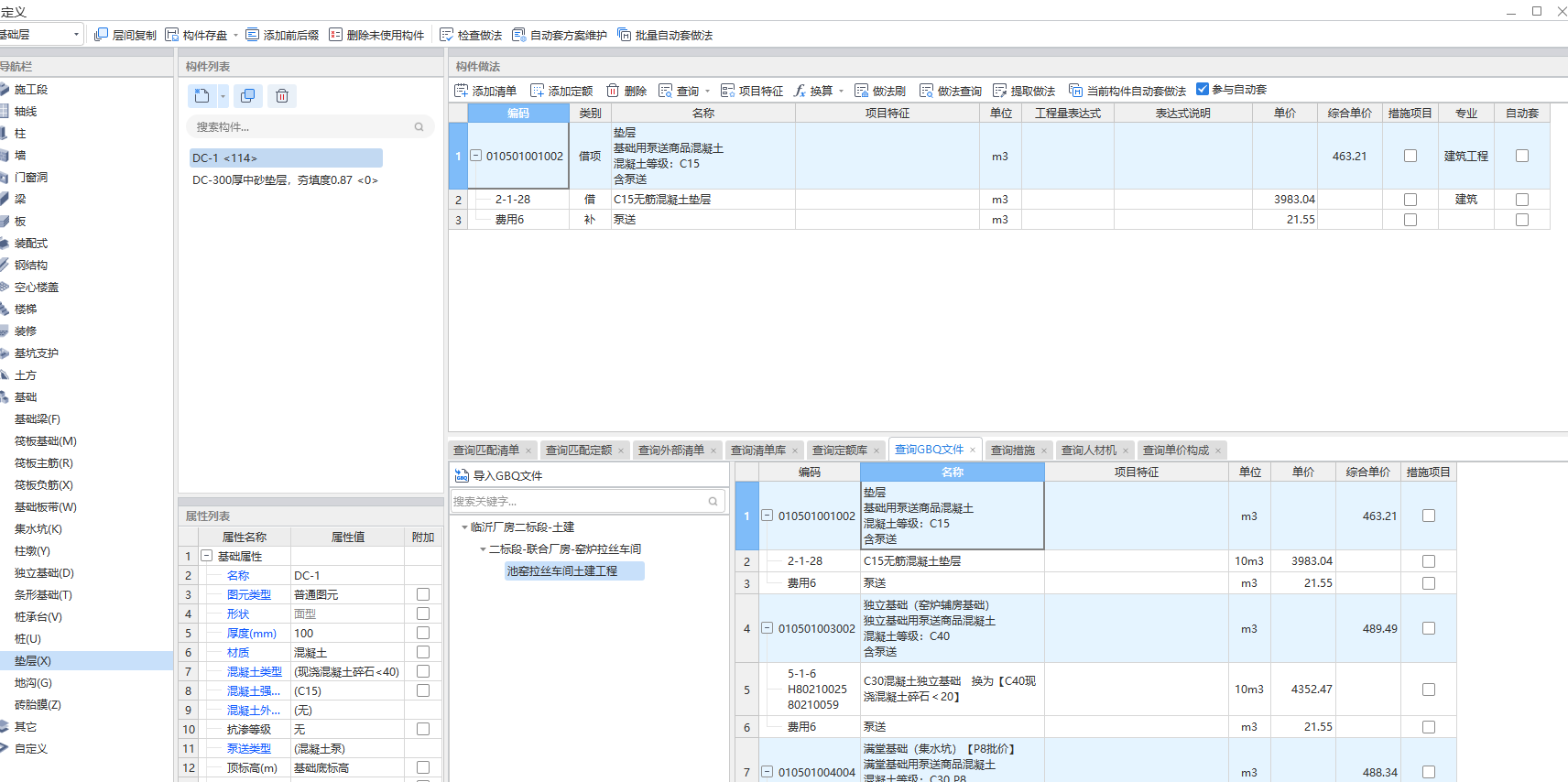This screenshot has width=1568, height=782.
Task: Click 导入GBQ文件 button
Action: [x=499, y=475]
